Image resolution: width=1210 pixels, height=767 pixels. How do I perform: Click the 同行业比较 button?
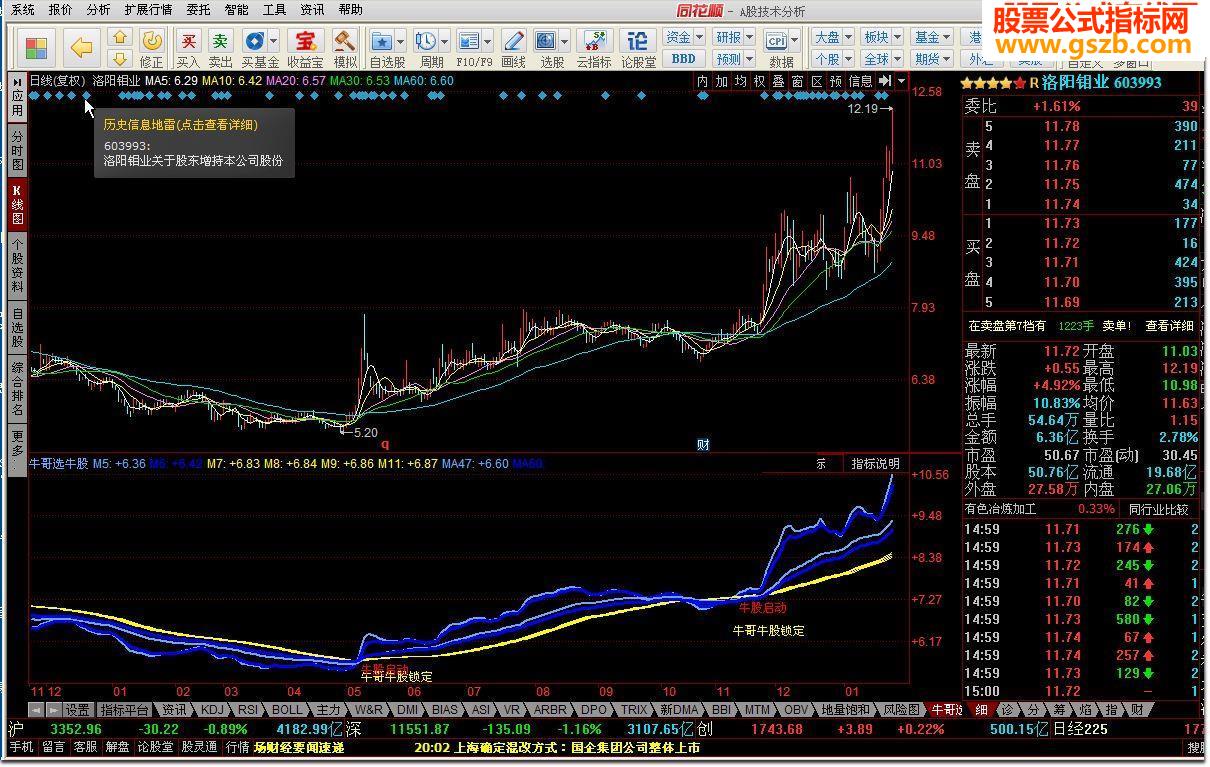pos(1159,509)
